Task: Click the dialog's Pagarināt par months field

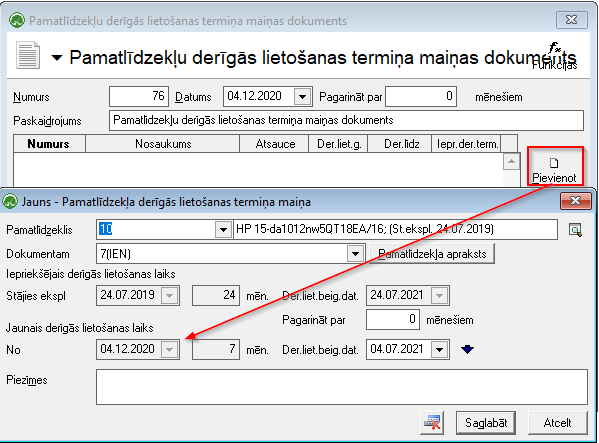Action: [393, 319]
